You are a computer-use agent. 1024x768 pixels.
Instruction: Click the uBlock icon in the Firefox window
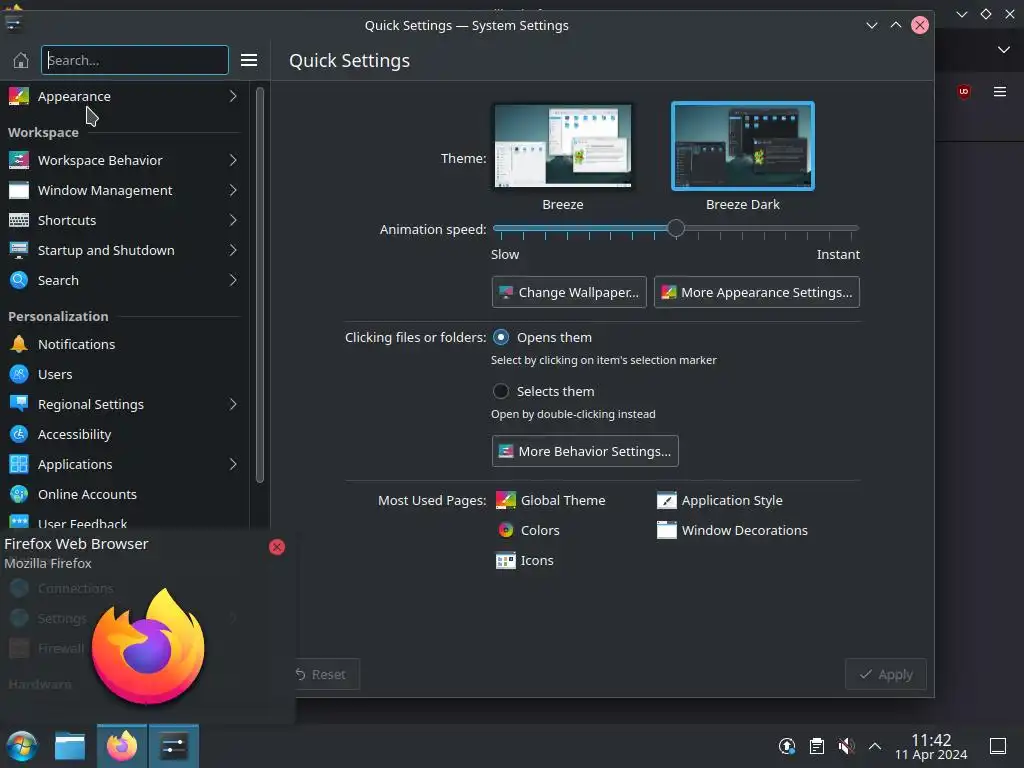pyautogui.click(x=964, y=91)
